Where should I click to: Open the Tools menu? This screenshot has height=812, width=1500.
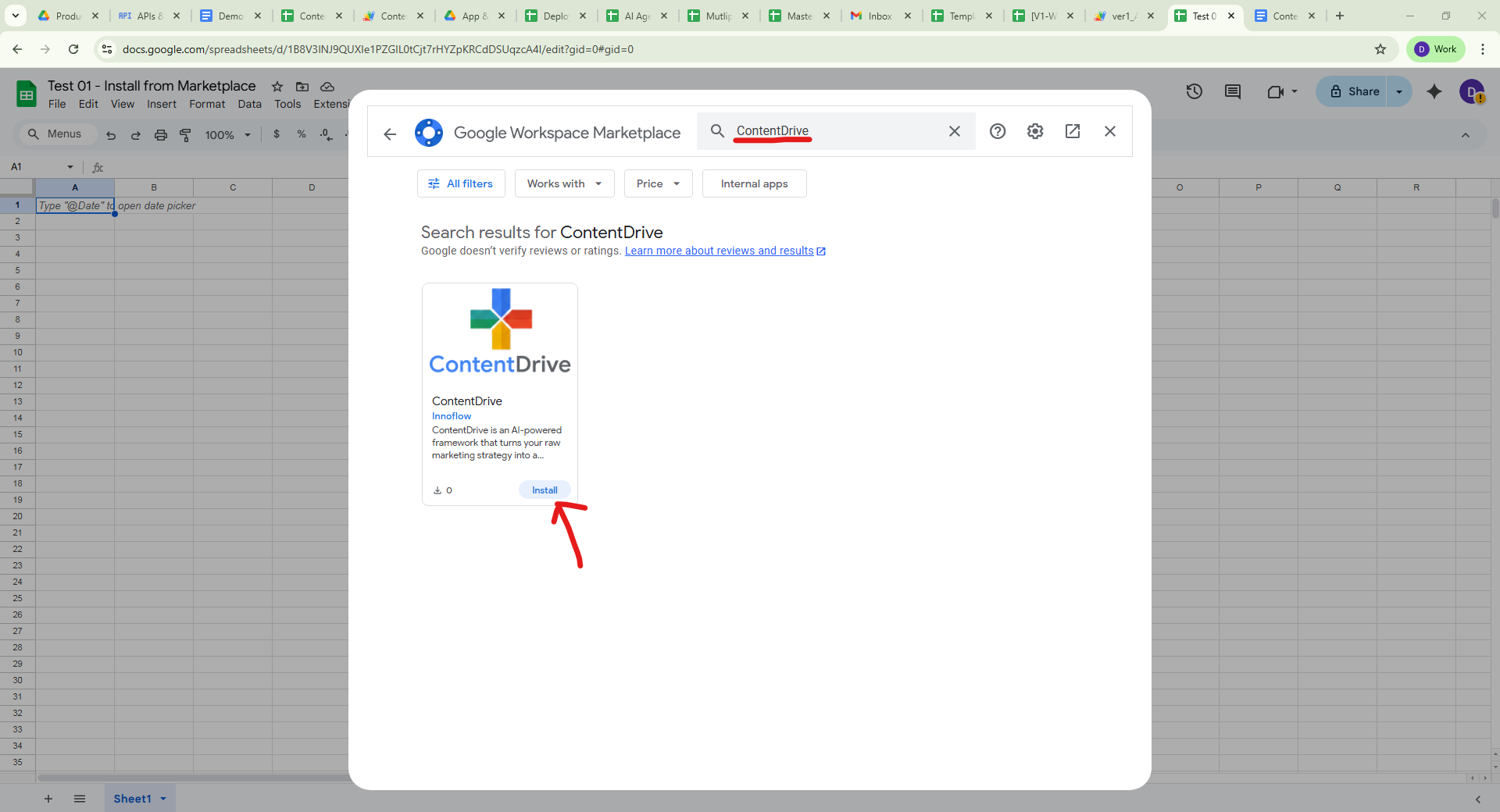tap(287, 104)
